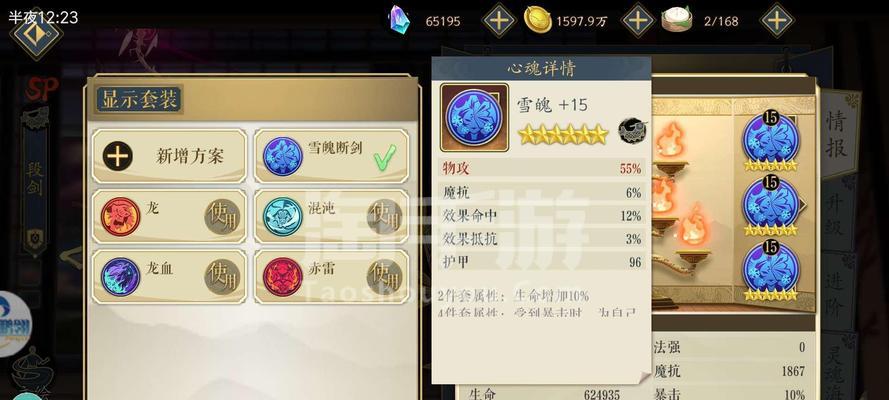The image size is (889, 400).
Task: Use the 混沌 soul set scheme
Action: [x=384, y=216]
